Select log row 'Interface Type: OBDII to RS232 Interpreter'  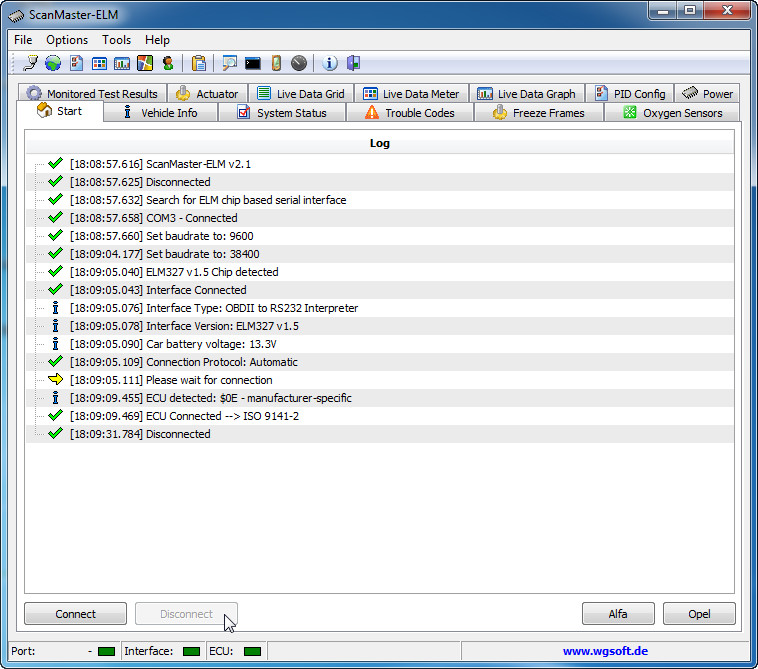coord(379,308)
